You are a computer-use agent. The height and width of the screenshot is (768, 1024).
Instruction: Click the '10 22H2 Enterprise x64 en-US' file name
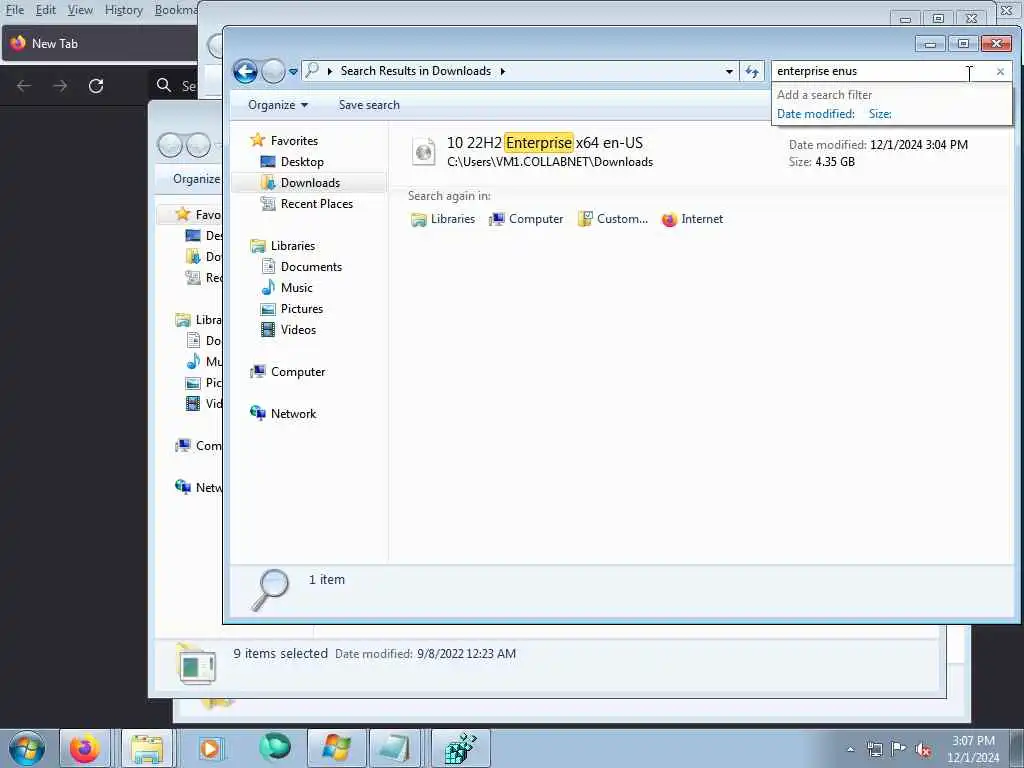[545, 142]
